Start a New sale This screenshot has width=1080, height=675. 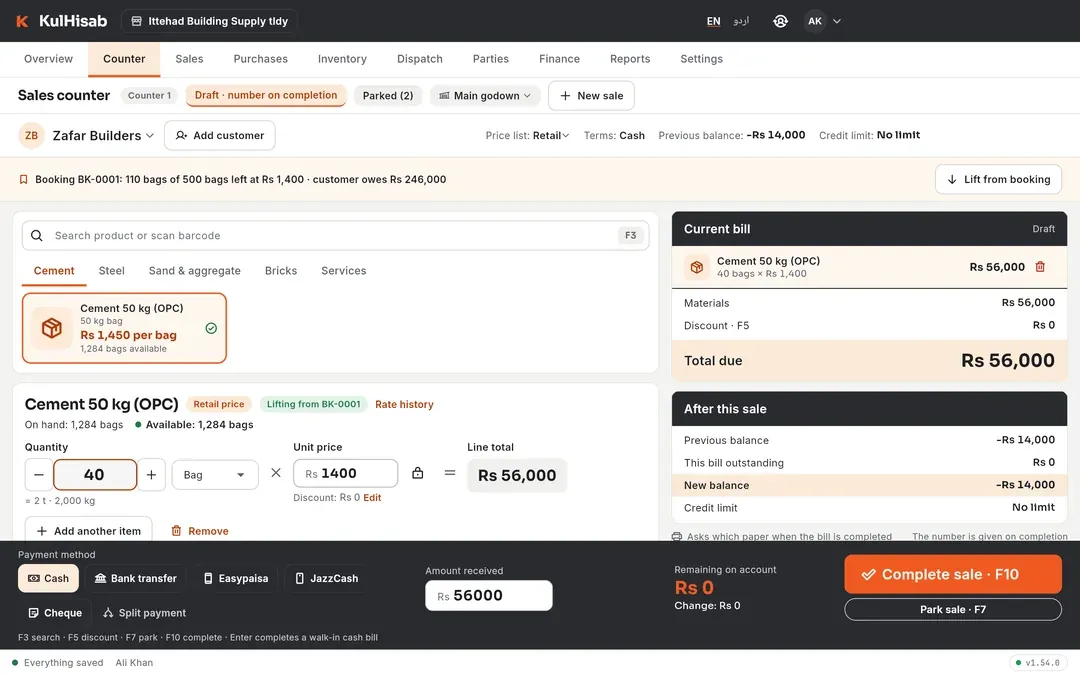click(591, 96)
